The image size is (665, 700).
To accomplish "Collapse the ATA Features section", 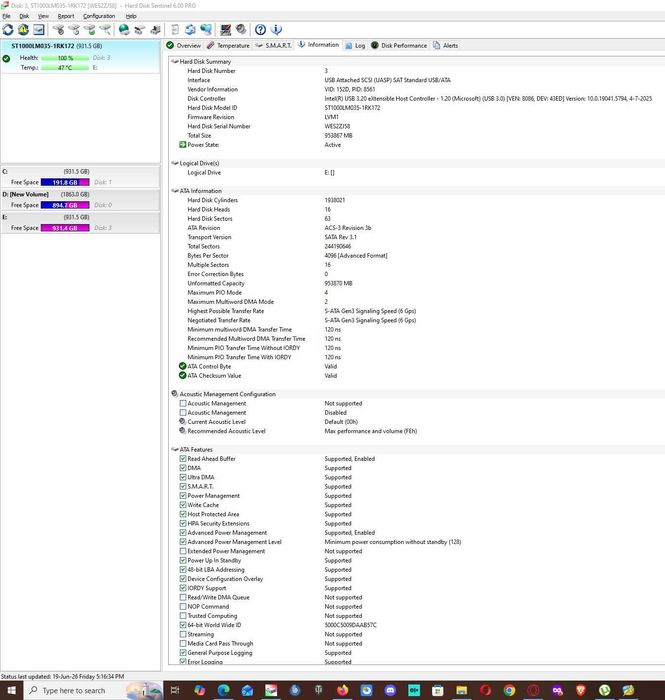I will coord(175,450).
